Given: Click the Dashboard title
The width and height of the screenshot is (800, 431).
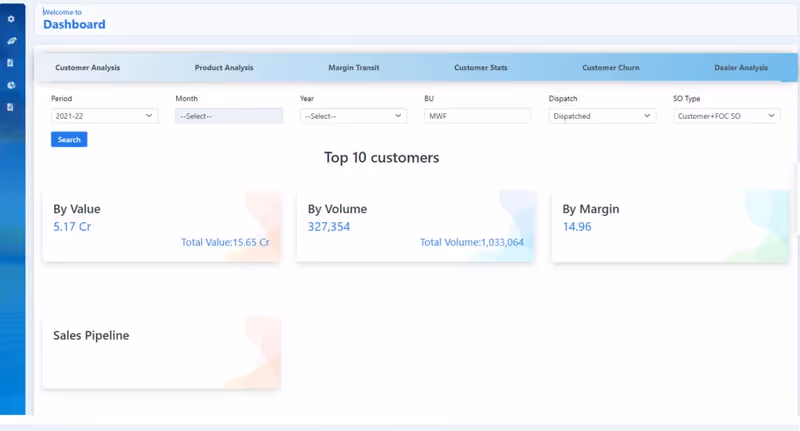Looking at the screenshot, I should click(74, 24).
